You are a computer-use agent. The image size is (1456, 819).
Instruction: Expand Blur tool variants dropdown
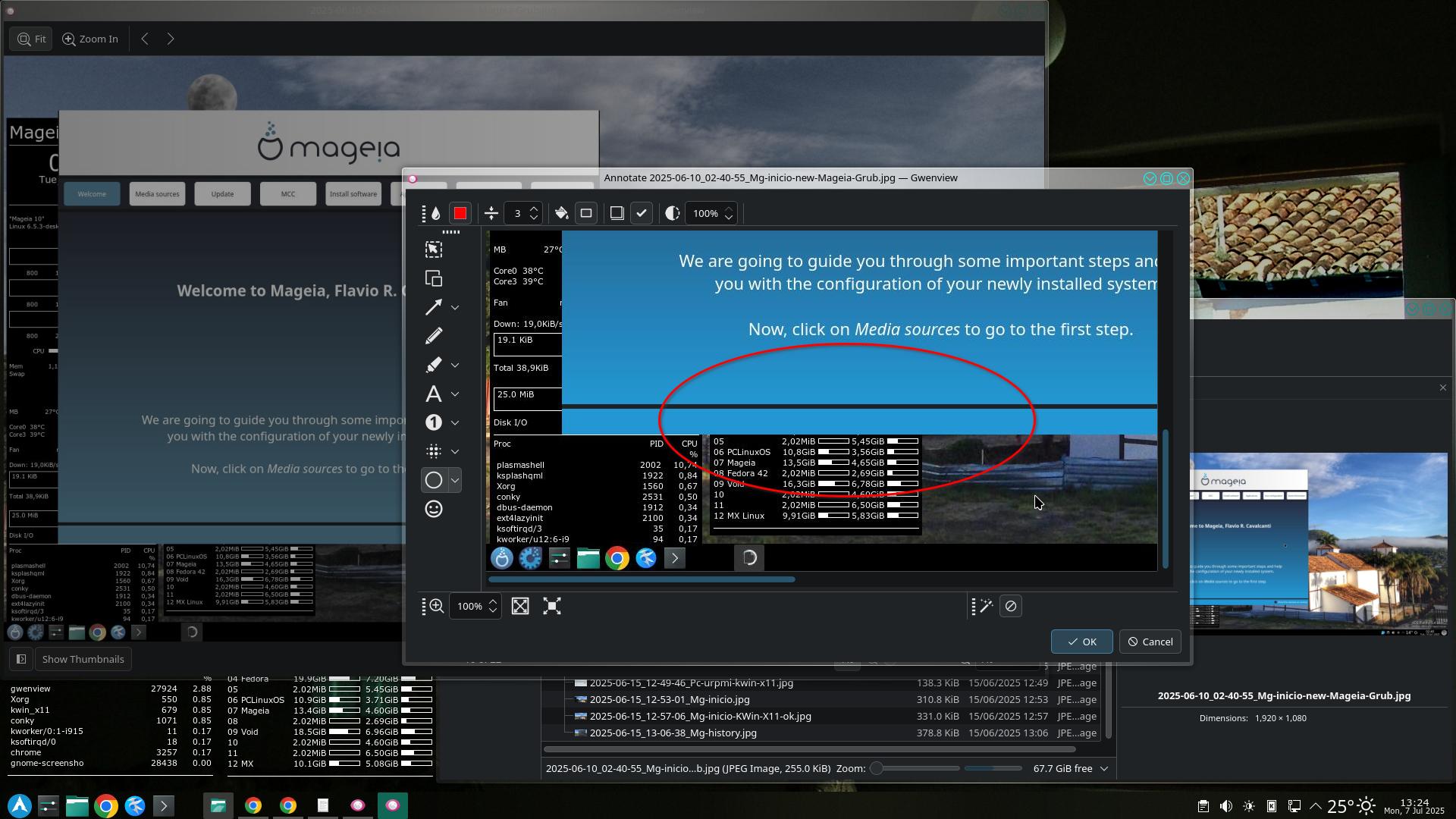[x=455, y=451]
